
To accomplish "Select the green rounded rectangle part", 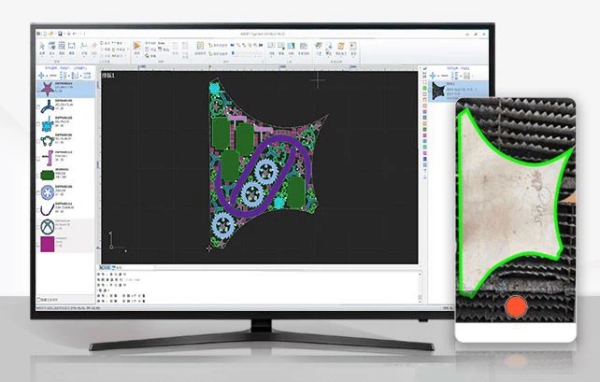I will [x=47, y=175].
